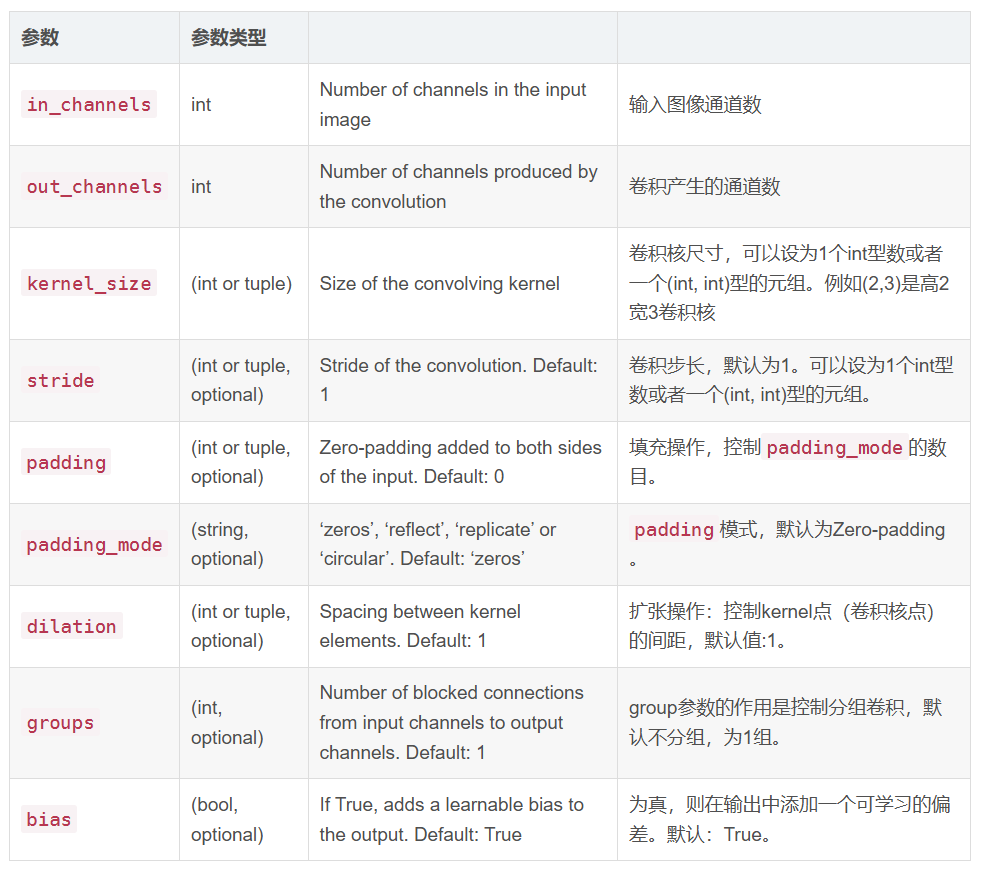Select the padding parameter name in first column
981x877 pixels.
pos(66,462)
